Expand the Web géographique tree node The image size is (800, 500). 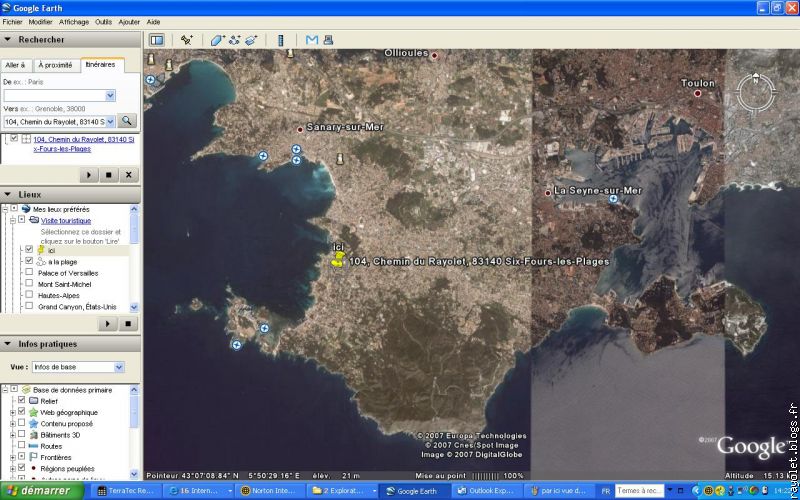click(x=12, y=412)
